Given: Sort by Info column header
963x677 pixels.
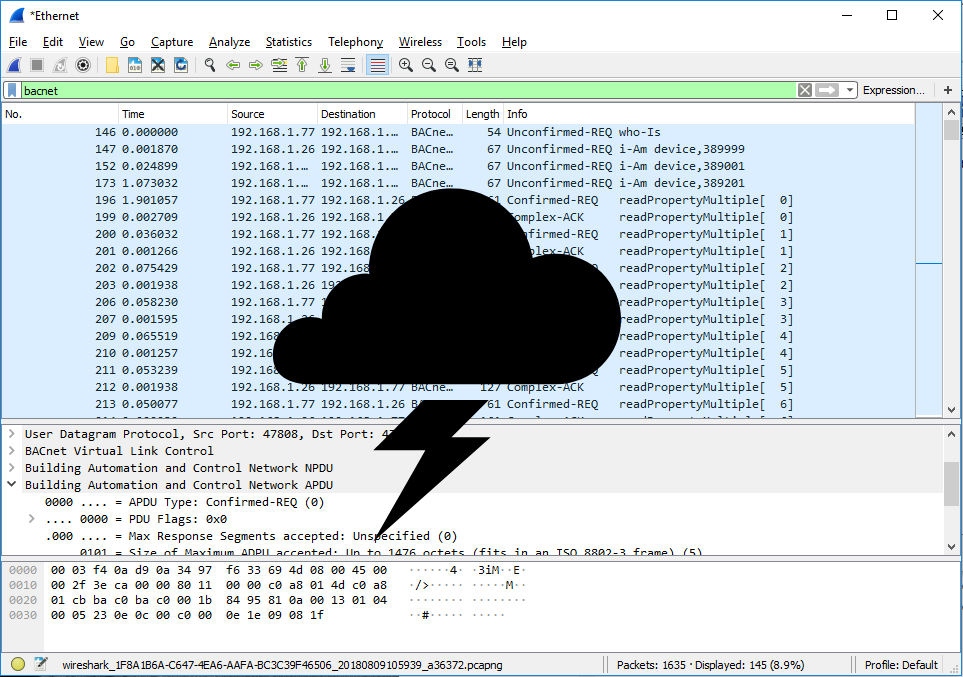Looking at the screenshot, I should pos(709,114).
